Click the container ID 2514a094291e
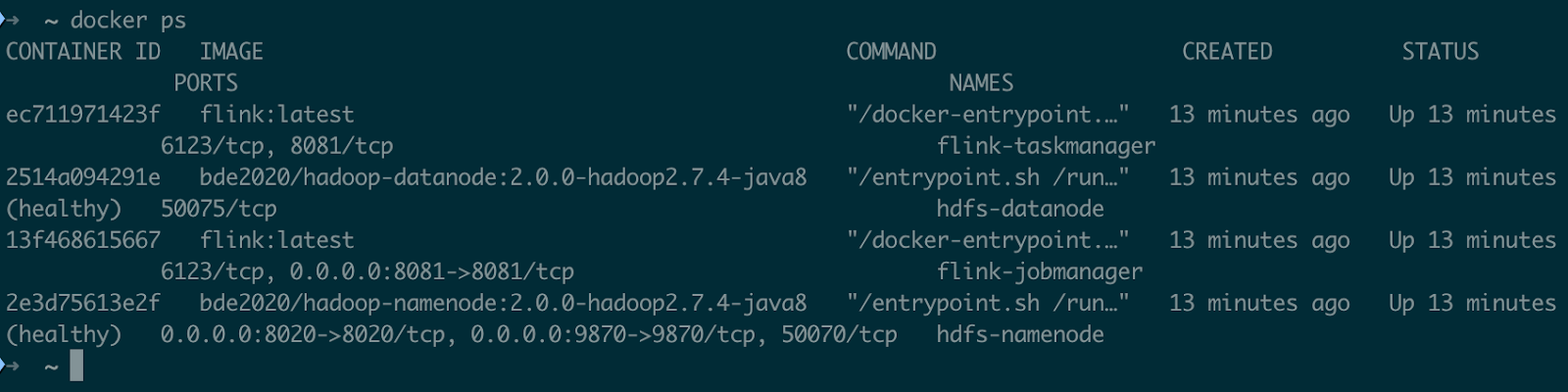This screenshot has width=1568, height=392. [x=83, y=177]
